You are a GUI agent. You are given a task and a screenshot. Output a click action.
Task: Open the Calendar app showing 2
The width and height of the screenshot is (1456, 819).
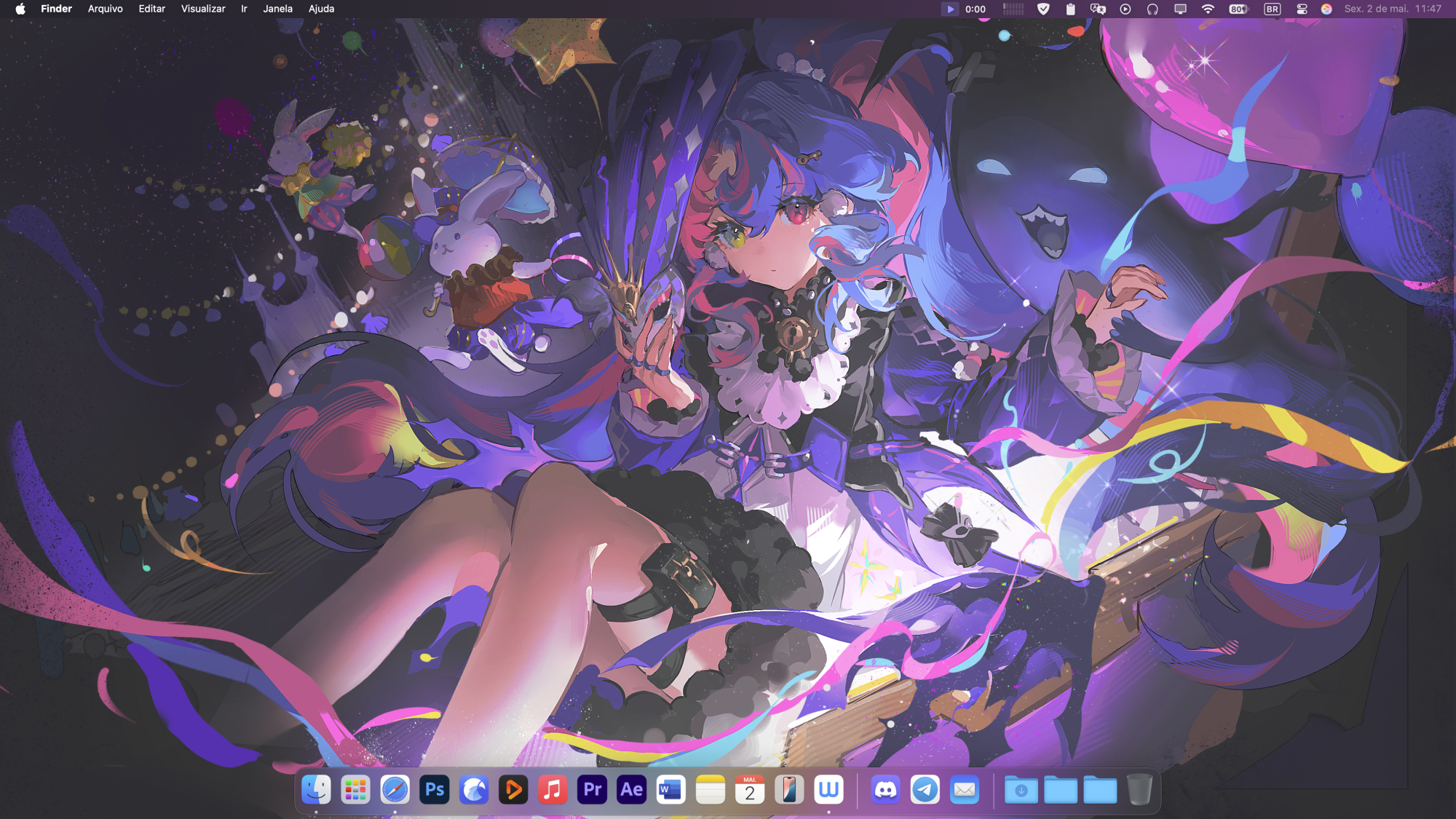click(749, 790)
